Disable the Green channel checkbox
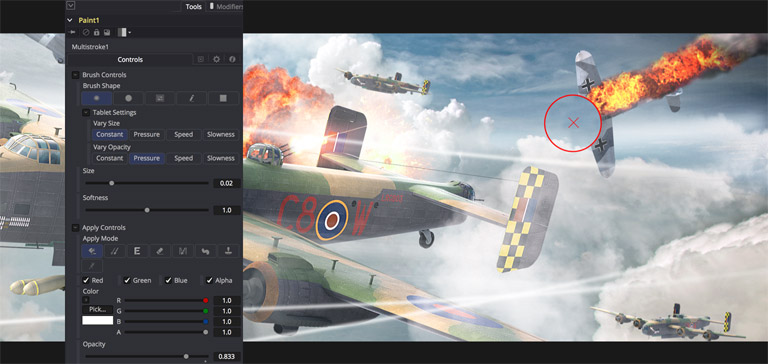The image size is (768, 364). tap(127, 281)
